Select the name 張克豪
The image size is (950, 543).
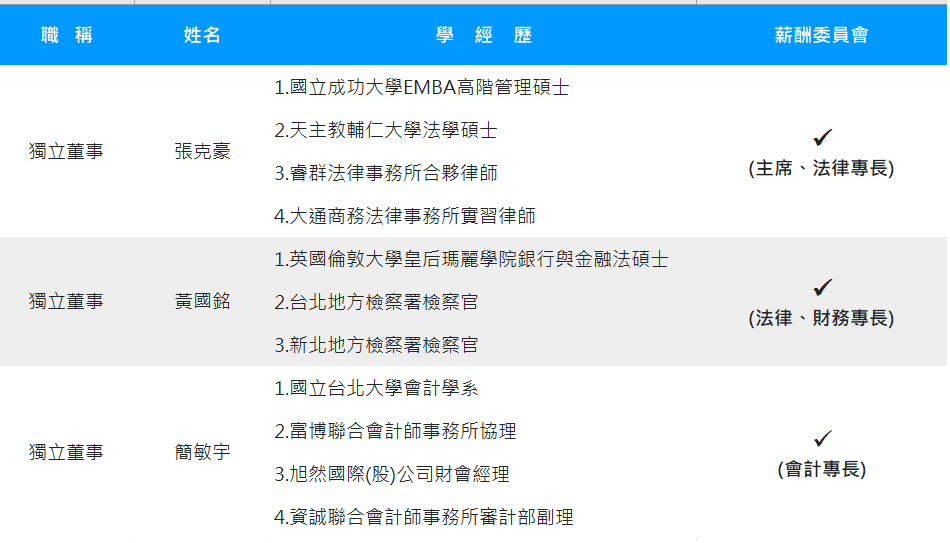[x=202, y=152]
